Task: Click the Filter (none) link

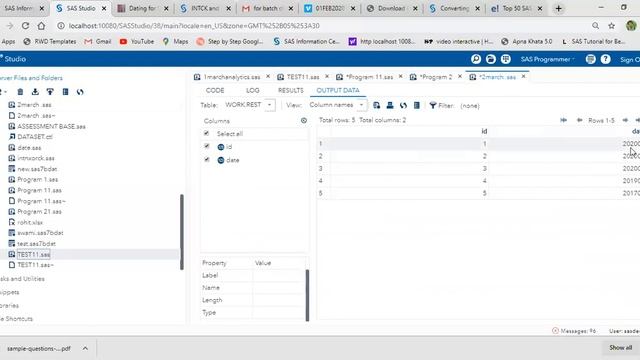Action: point(470,106)
